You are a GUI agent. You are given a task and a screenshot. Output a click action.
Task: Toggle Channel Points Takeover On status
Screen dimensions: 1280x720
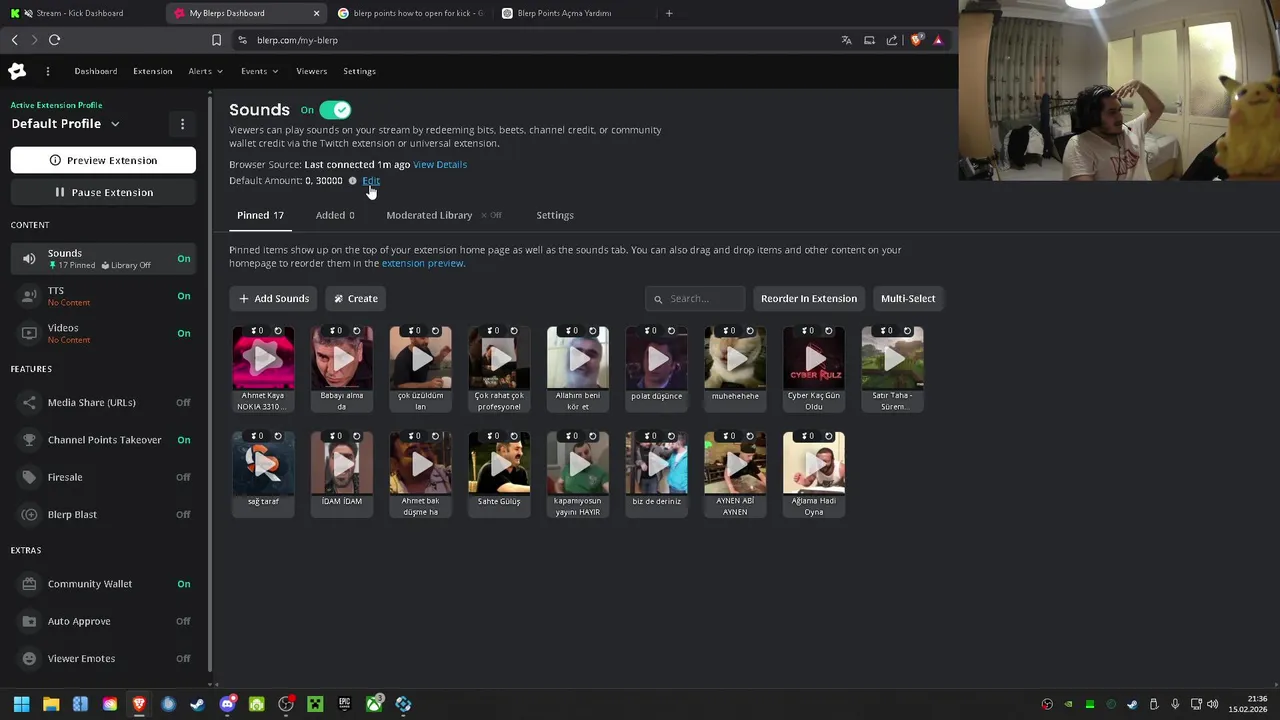(x=184, y=440)
